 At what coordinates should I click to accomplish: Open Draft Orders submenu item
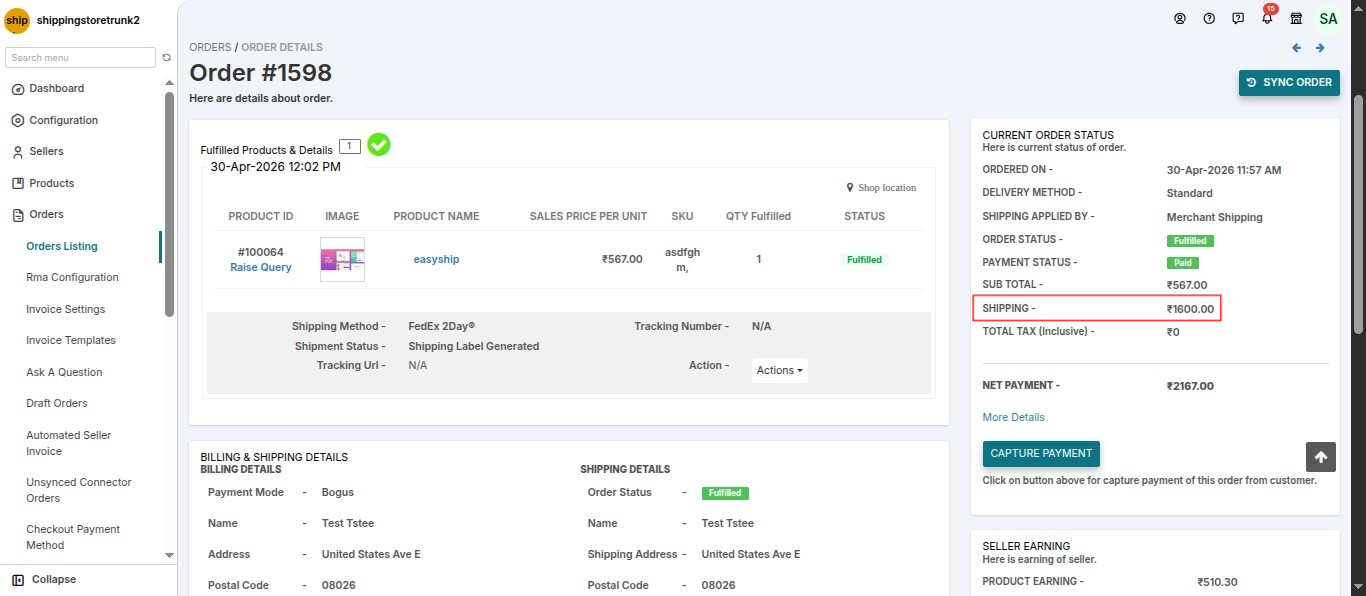click(57, 403)
